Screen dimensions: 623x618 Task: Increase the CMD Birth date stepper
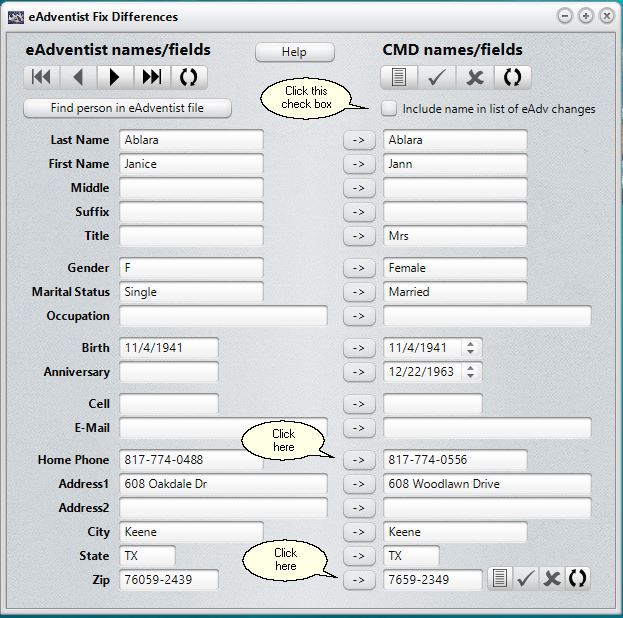tap(471, 344)
